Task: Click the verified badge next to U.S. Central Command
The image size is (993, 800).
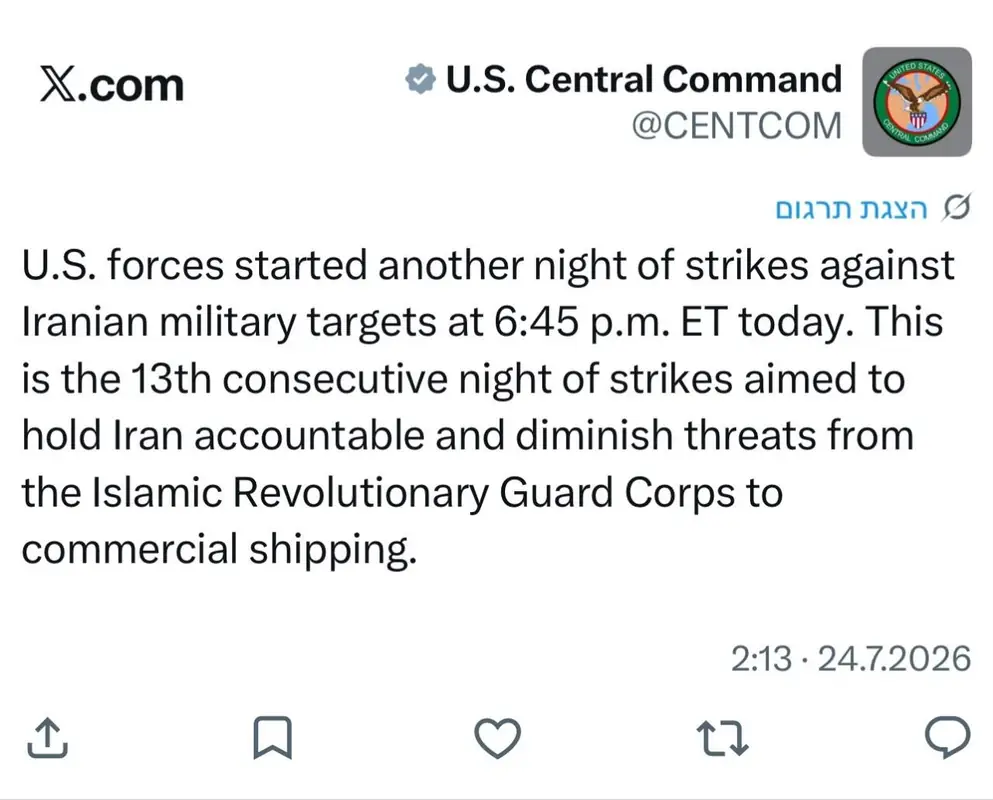Action: click(x=421, y=79)
